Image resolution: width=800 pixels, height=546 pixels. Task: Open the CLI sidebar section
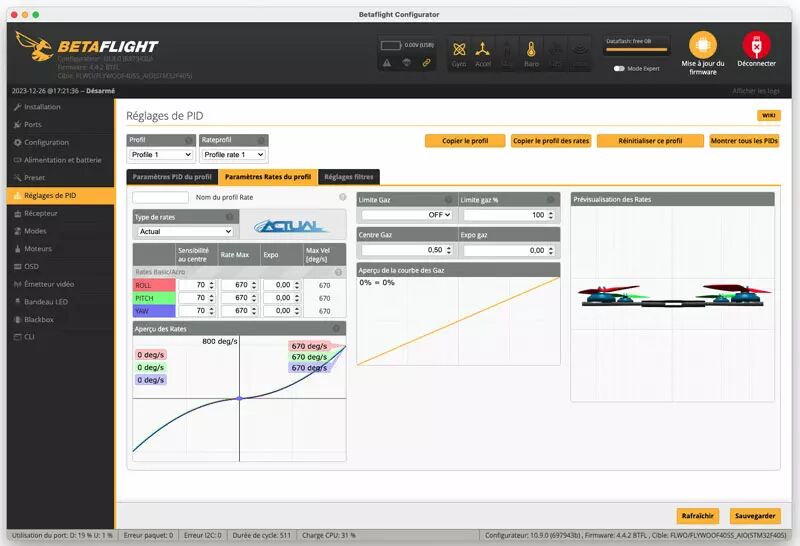[61, 337]
